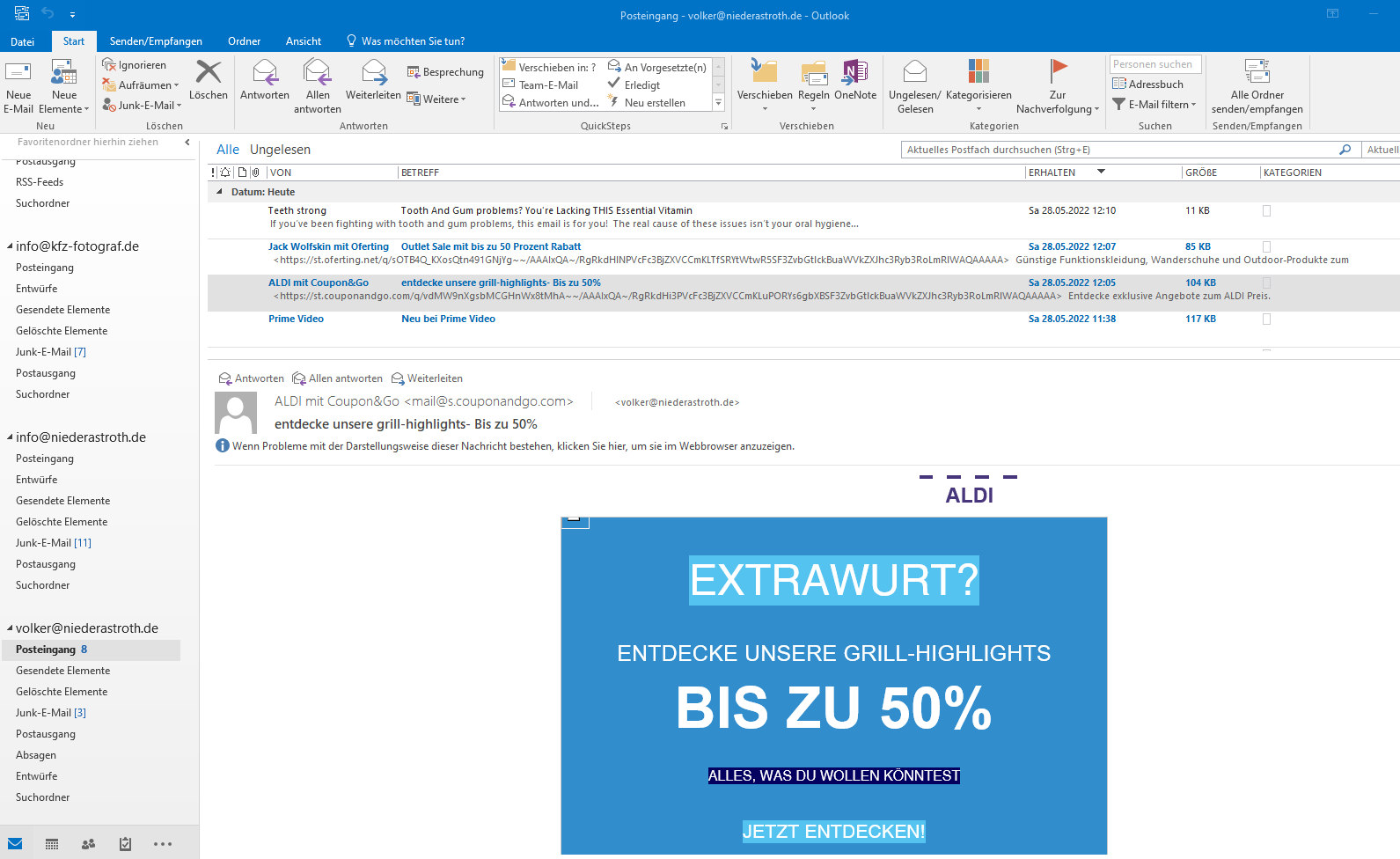Filter messages by Ungelesen

[280, 150]
